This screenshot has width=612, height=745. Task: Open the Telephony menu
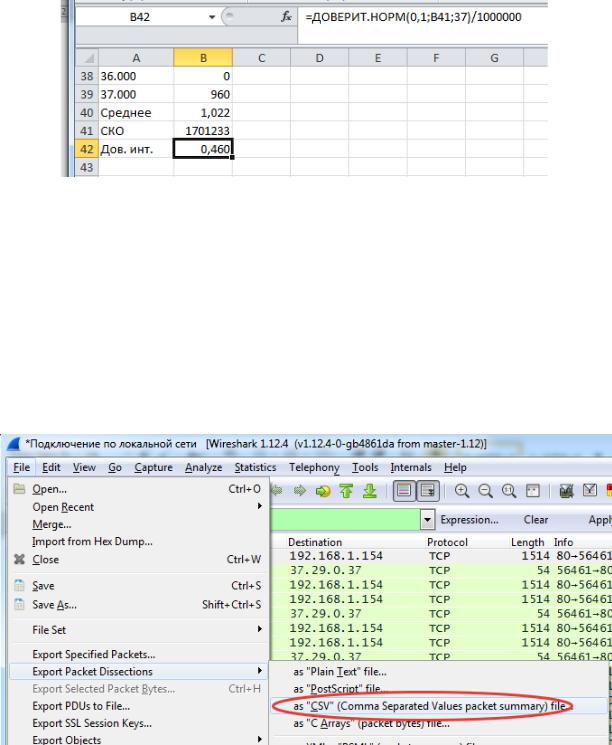[314, 468]
